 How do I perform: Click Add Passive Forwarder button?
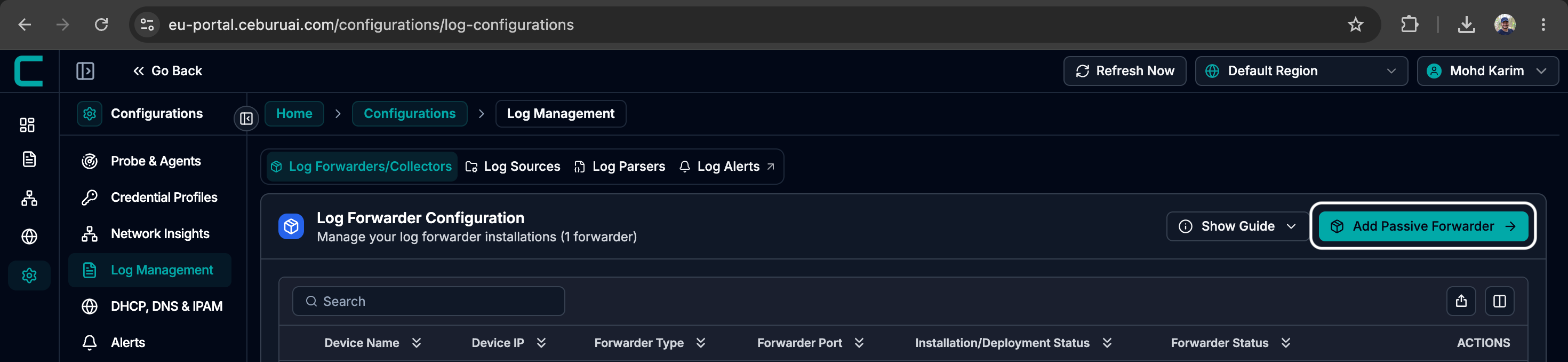pyautogui.click(x=1422, y=226)
